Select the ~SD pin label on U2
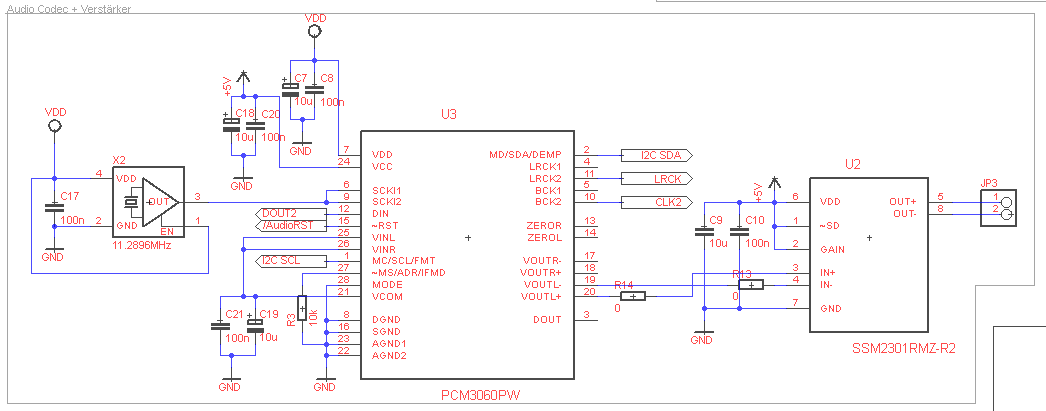This screenshot has height=411, width=1046. tap(828, 226)
